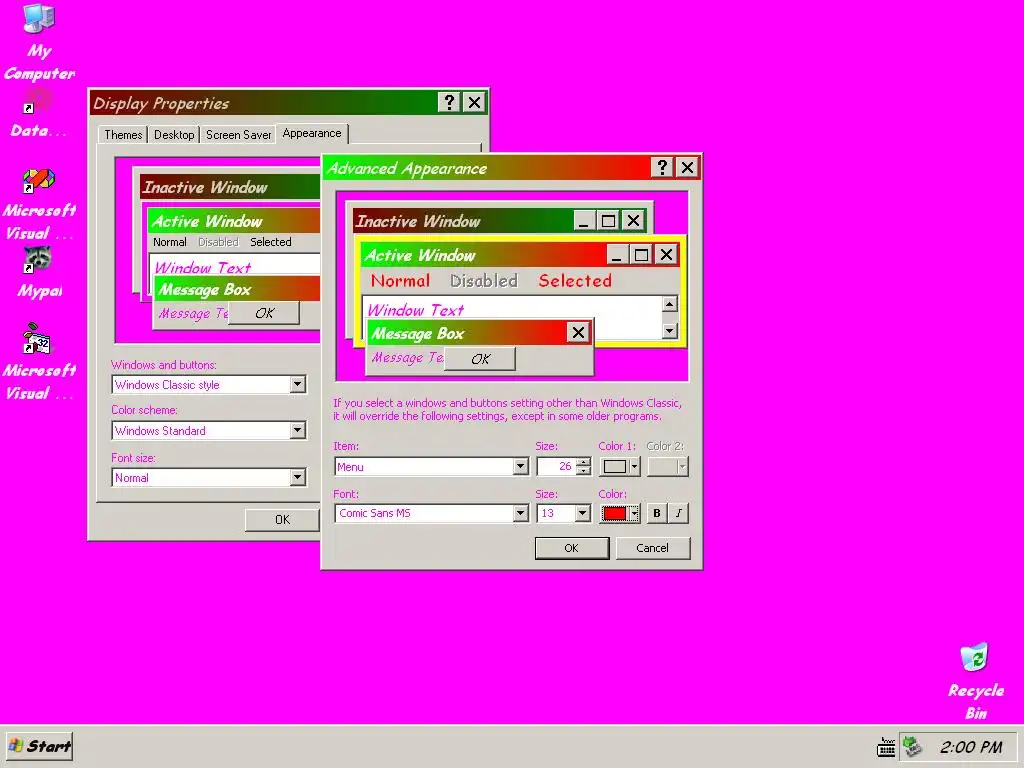Open the Data shortcut on the desktop
Image resolution: width=1024 pixels, height=768 pixels.
tap(39, 113)
